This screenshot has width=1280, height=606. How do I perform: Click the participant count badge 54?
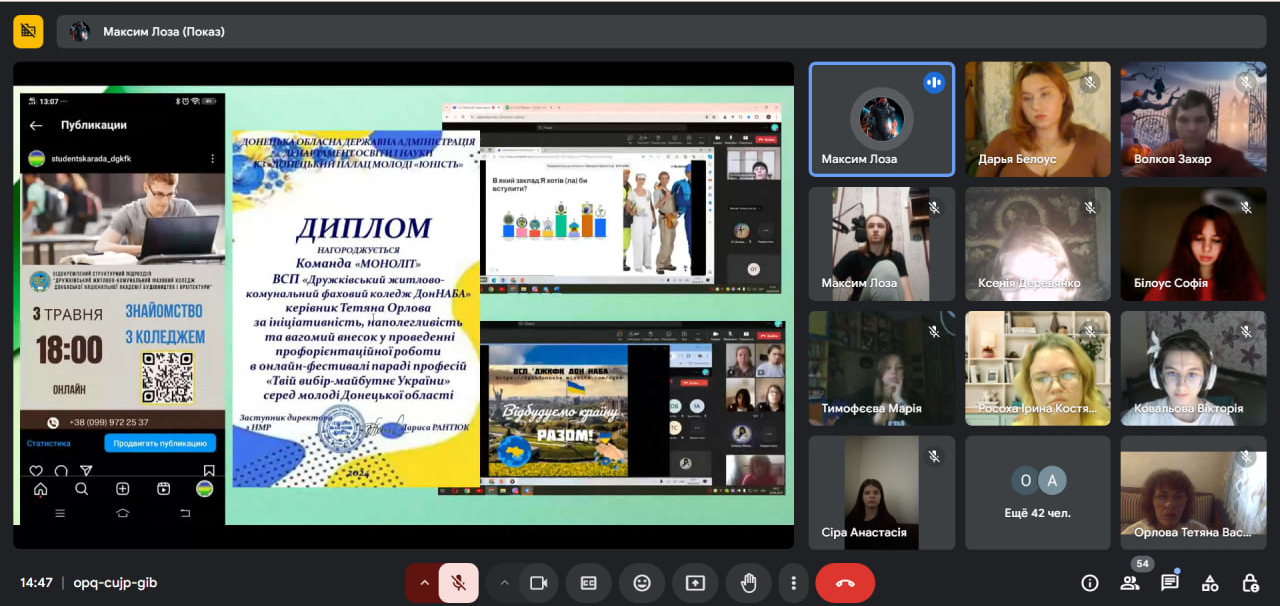[1141, 564]
